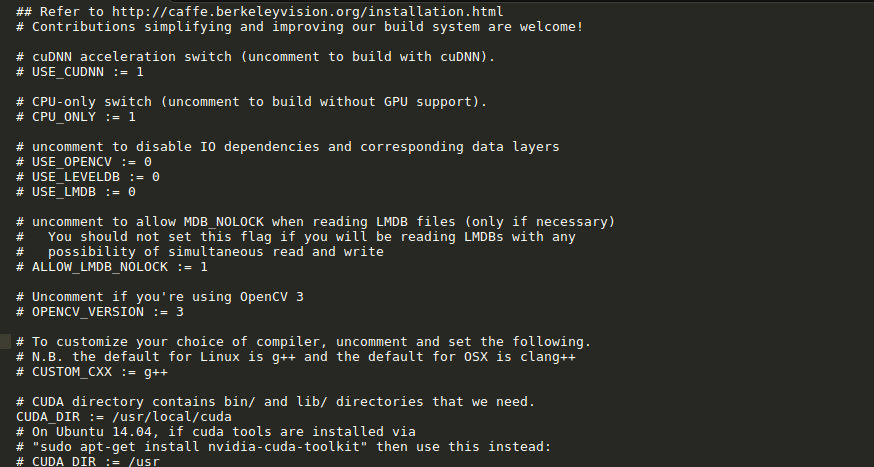Click the CUDA_DIR := /usr/local/cuda line
The image size is (874, 467).
coord(124,417)
